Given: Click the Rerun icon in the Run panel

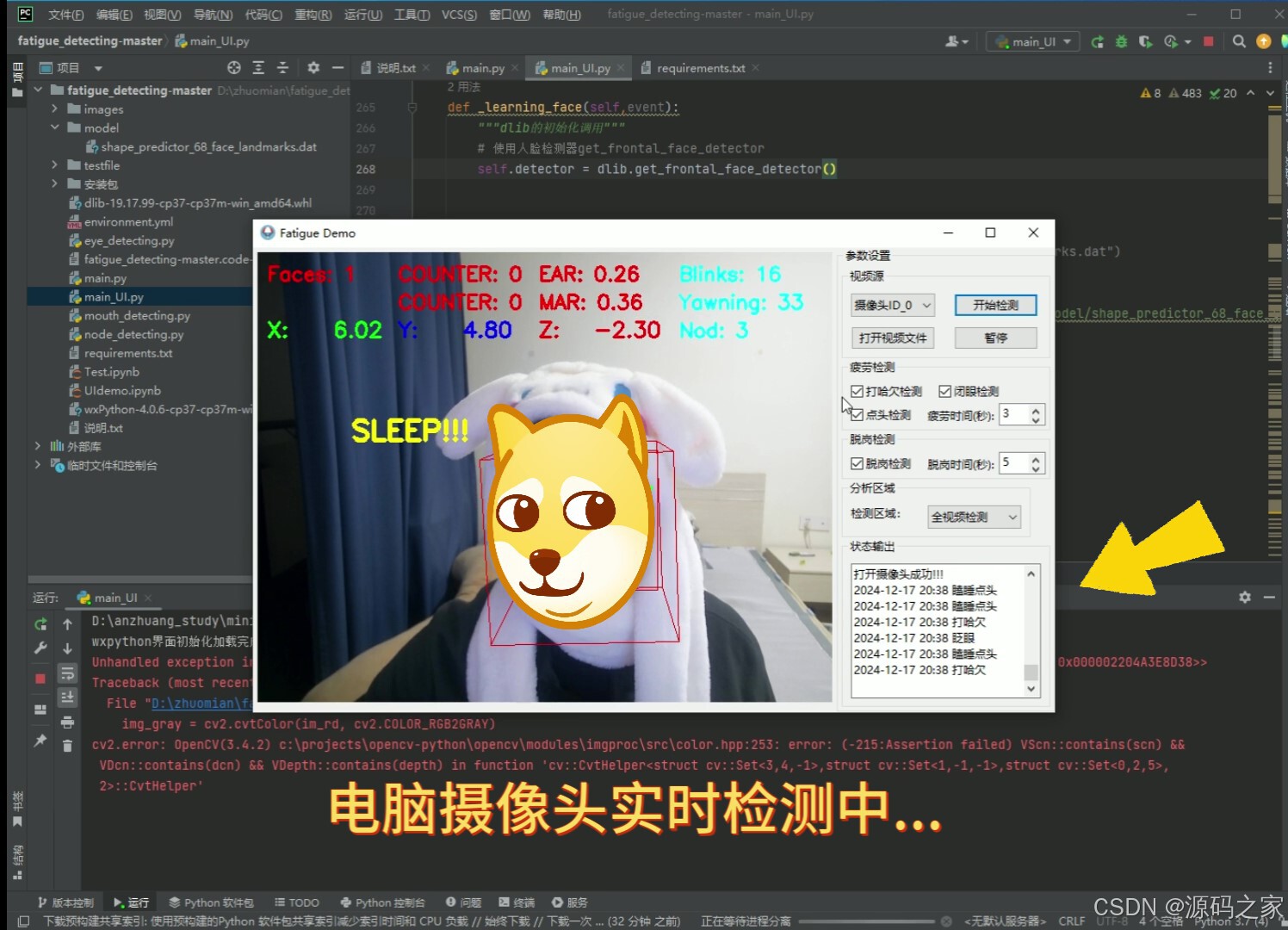Looking at the screenshot, I should [40, 623].
